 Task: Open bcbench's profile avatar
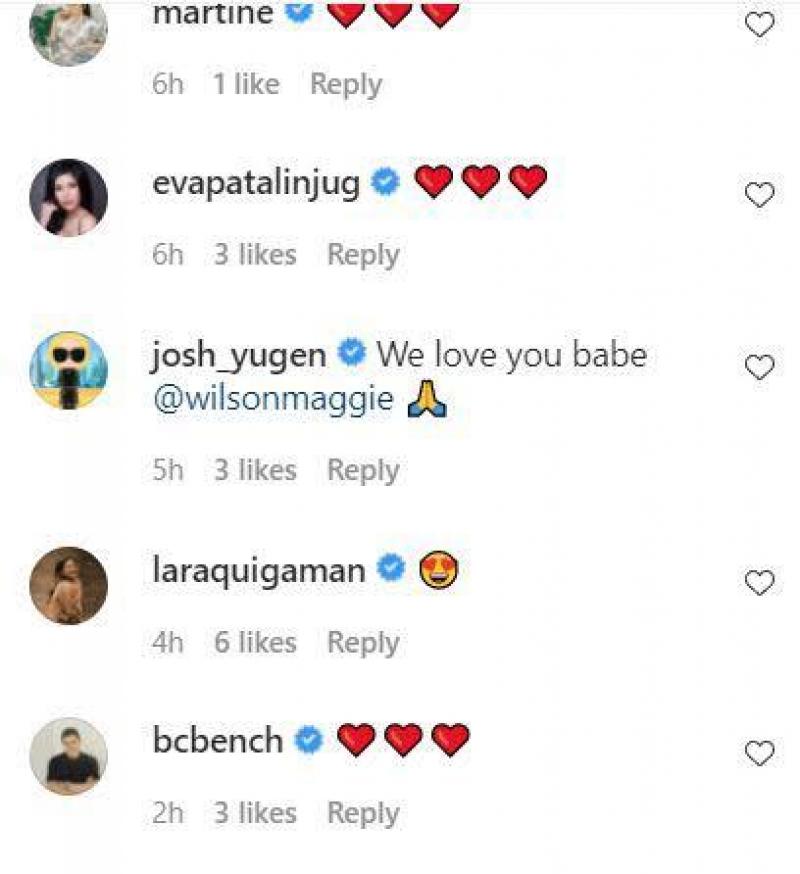pos(68,756)
